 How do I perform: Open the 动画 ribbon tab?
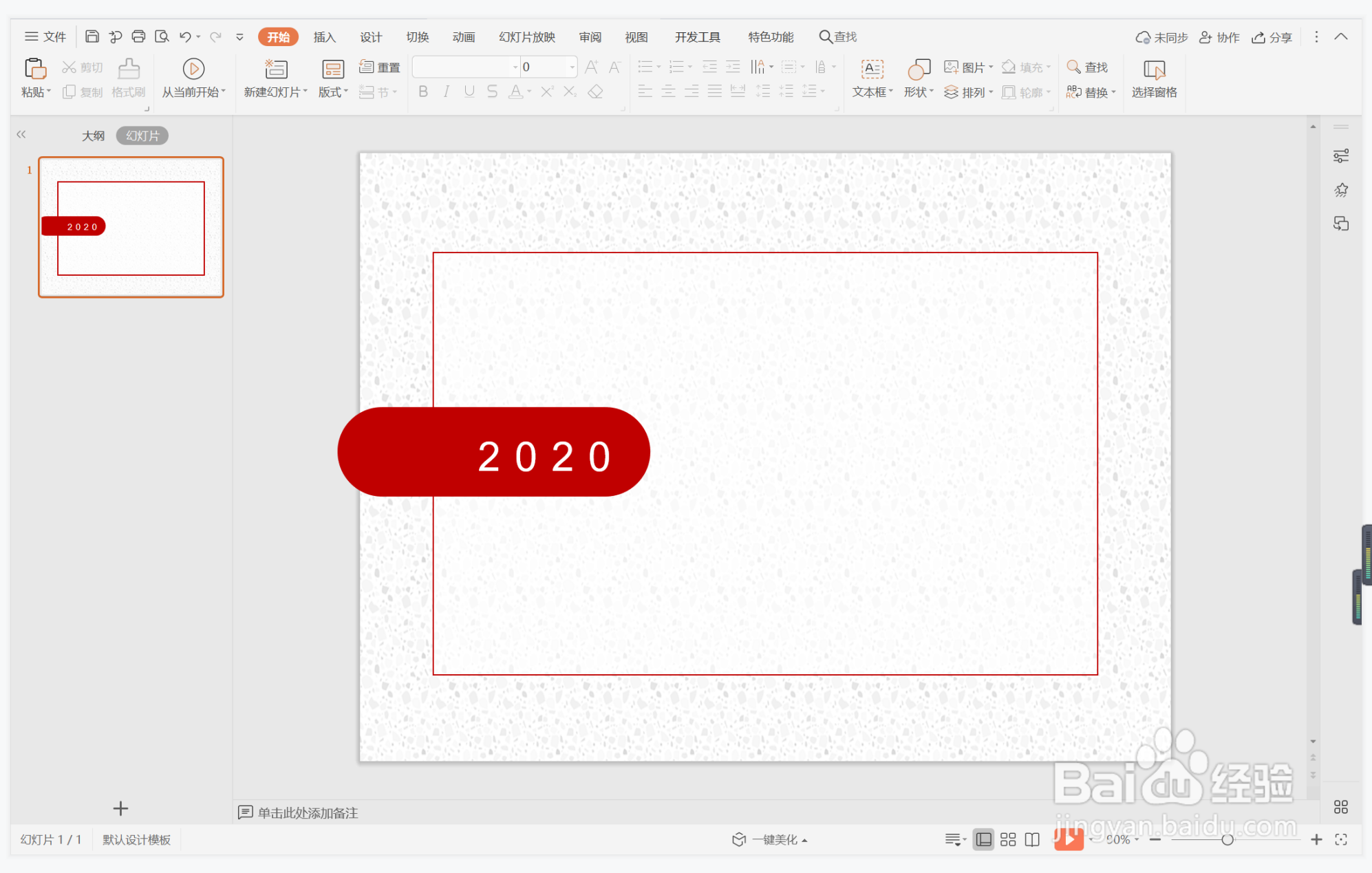(x=463, y=37)
